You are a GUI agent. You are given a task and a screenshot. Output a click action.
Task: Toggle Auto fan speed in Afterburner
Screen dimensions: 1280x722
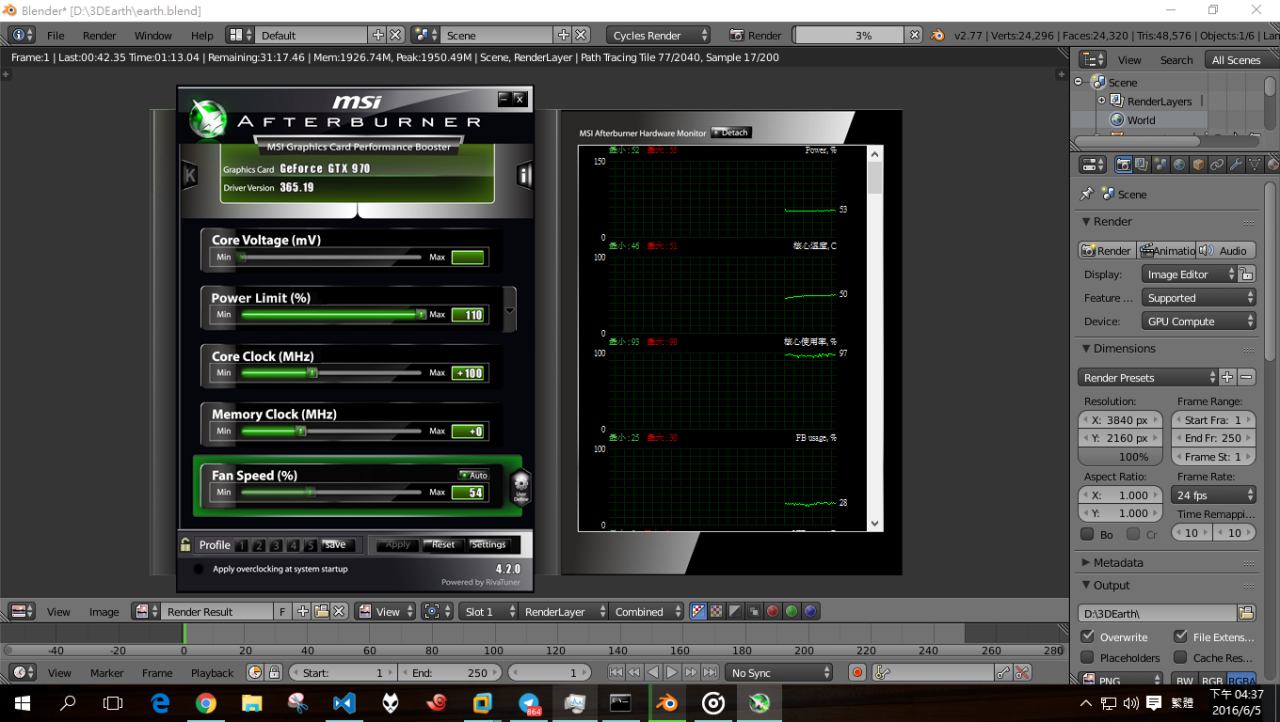pos(473,475)
